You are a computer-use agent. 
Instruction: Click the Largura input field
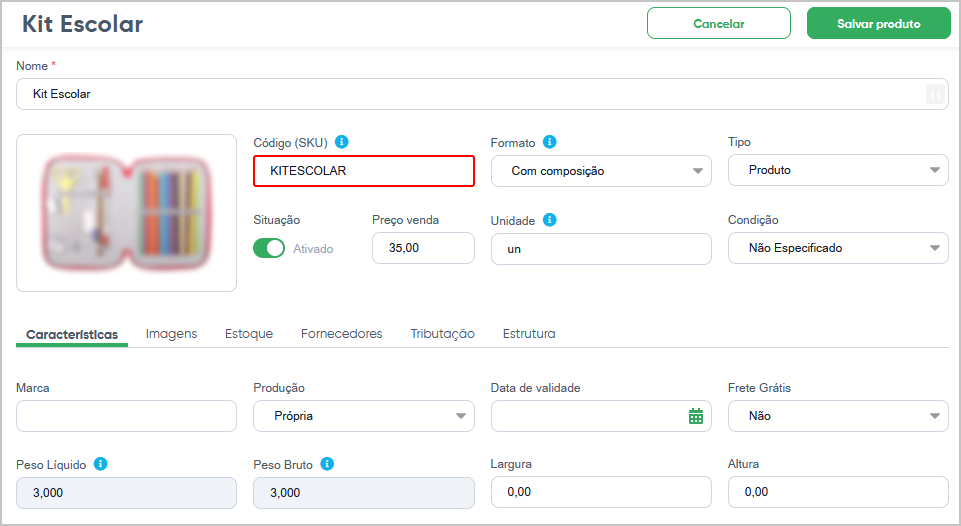pyautogui.click(x=601, y=492)
